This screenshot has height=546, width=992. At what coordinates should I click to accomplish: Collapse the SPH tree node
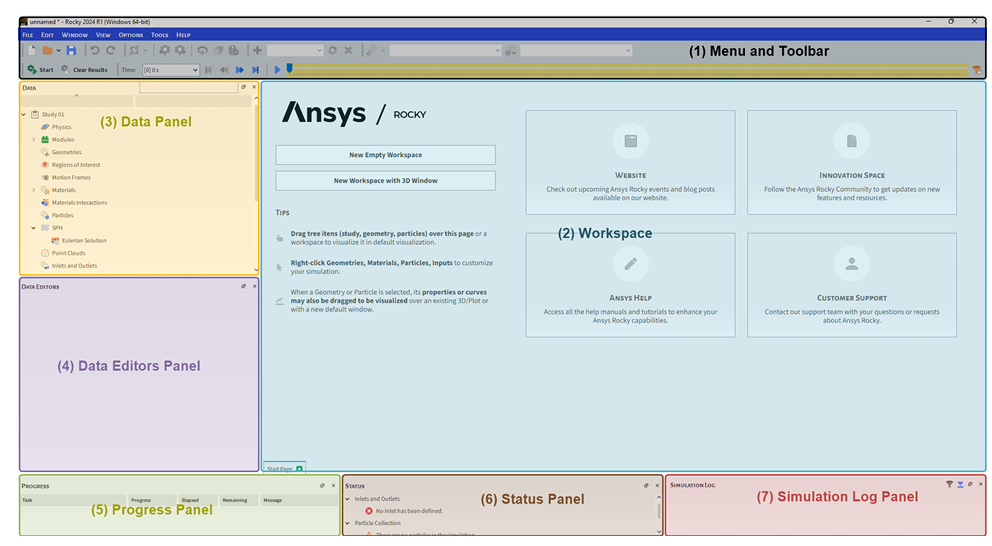pos(34,228)
